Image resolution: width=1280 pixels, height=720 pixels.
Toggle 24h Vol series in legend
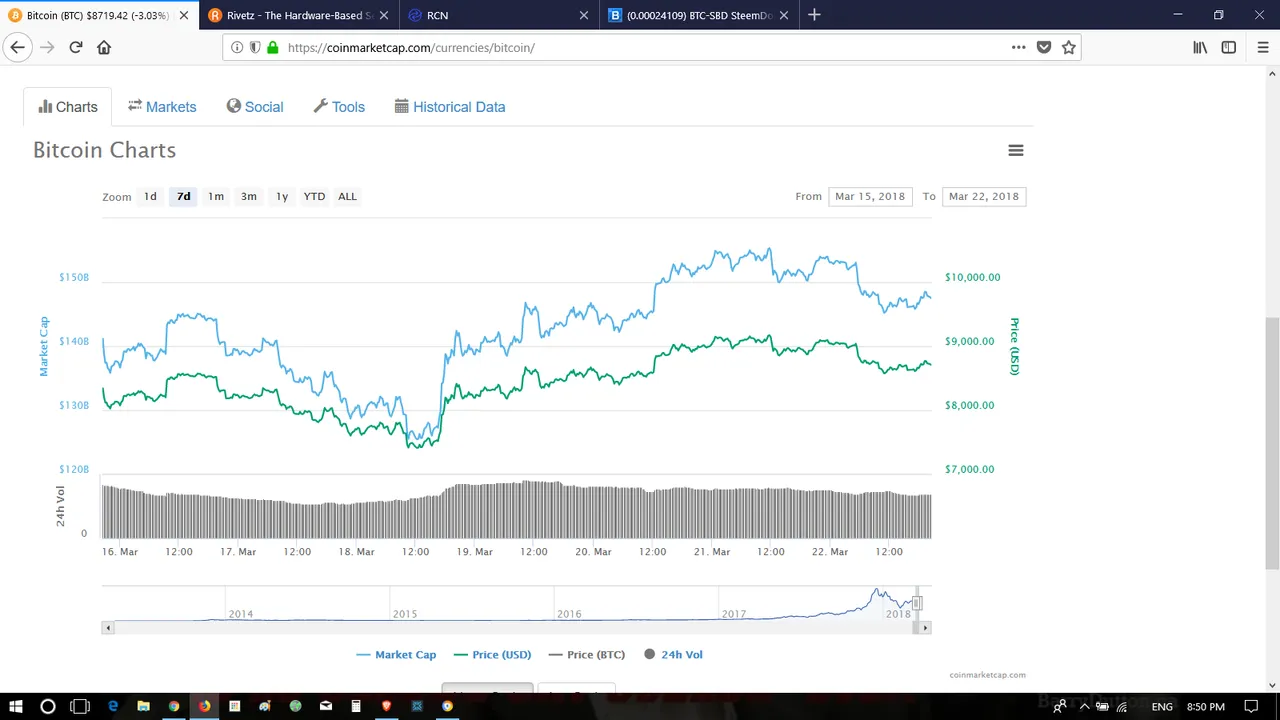click(673, 654)
